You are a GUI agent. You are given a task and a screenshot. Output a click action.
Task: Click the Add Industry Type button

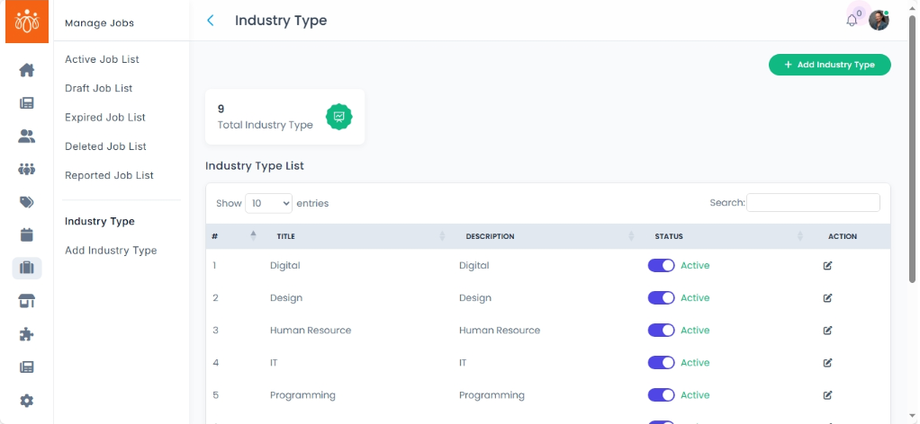(x=829, y=65)
